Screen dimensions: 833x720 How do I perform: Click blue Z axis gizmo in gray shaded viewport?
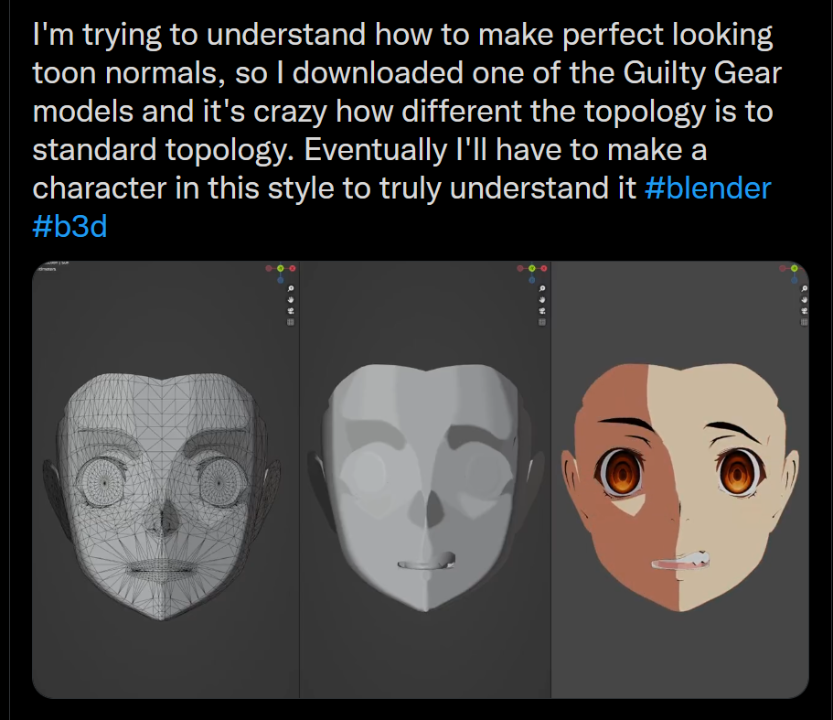pyautogui.click(x=532, y=279)
